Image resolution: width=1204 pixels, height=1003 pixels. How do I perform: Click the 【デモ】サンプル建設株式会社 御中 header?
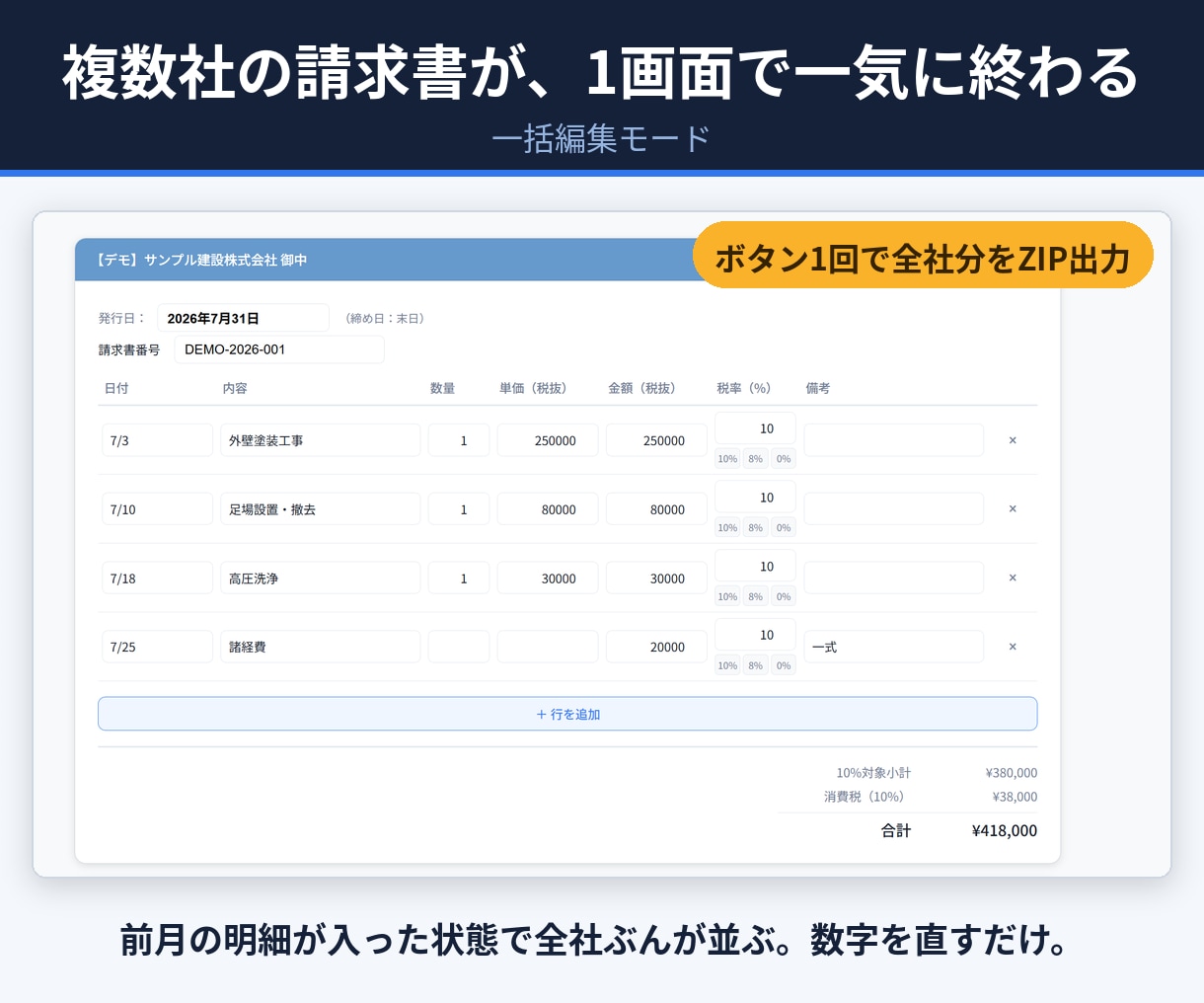click(x=202, y=260)
